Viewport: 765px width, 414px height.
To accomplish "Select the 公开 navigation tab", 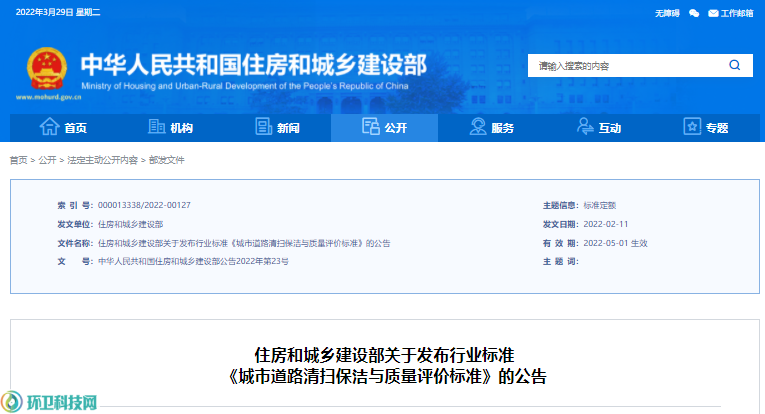I will click(384, 128).
